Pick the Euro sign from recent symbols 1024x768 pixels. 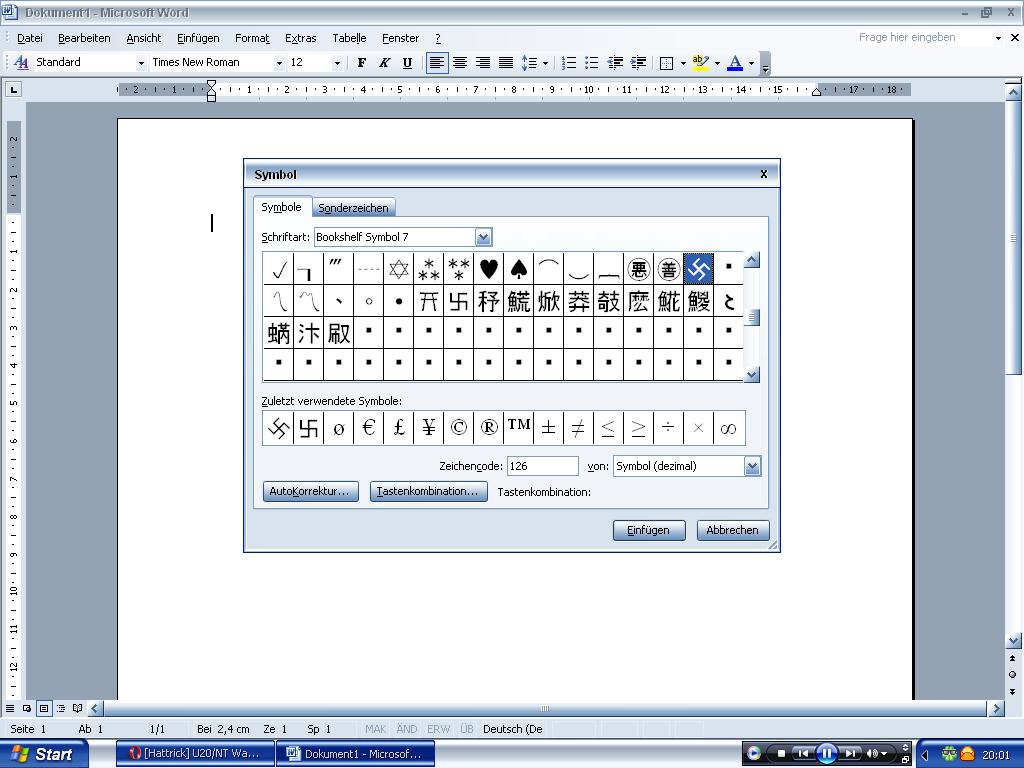(x=368, y=428)
